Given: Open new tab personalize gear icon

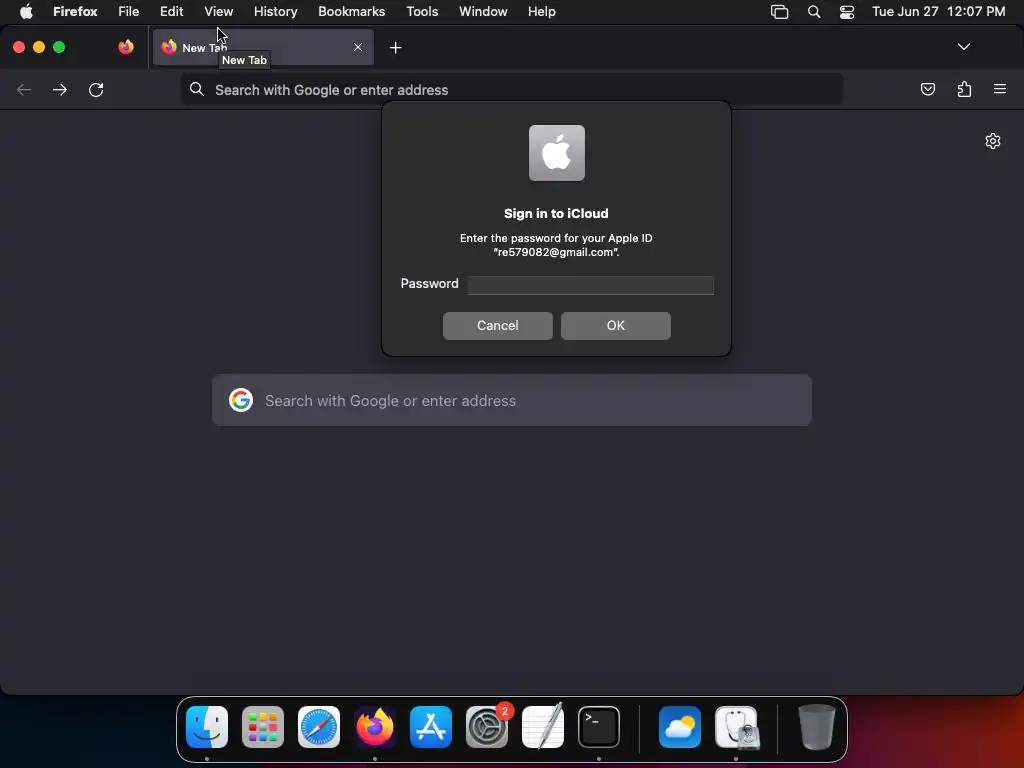Looking at the screenshot, I should pyautogui.click(x=993, y=141).
